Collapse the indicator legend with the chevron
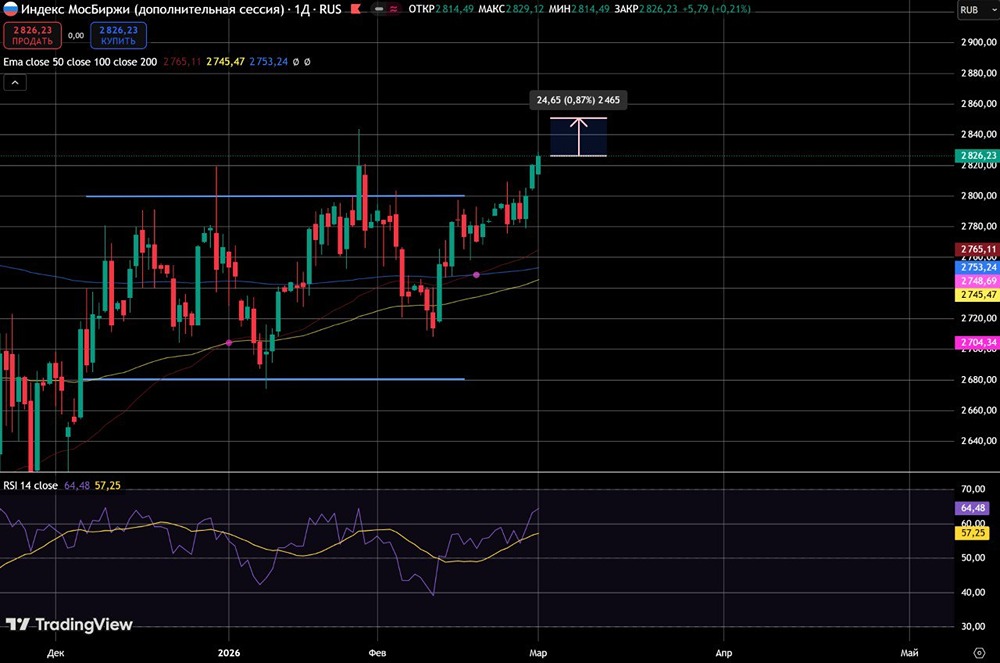 click(x=15, y=83)
